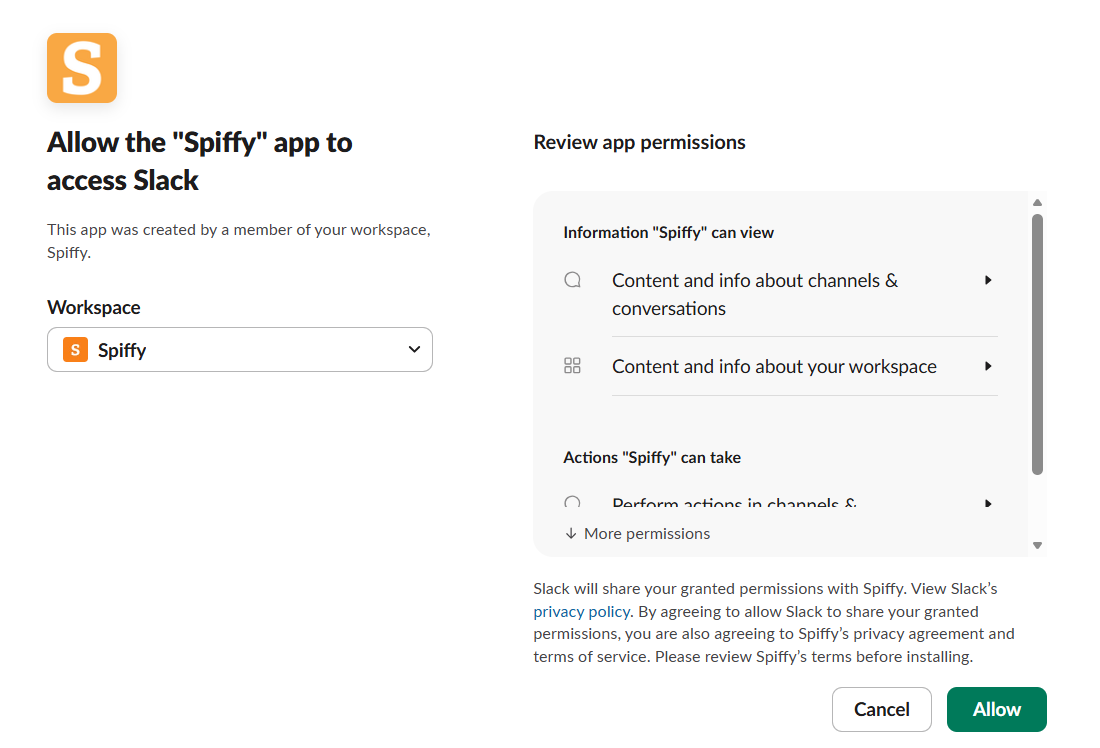This screenshot has height=748, width=1100.
Task: Click the large orange Spiffy app logo
Action: point(82,68)
